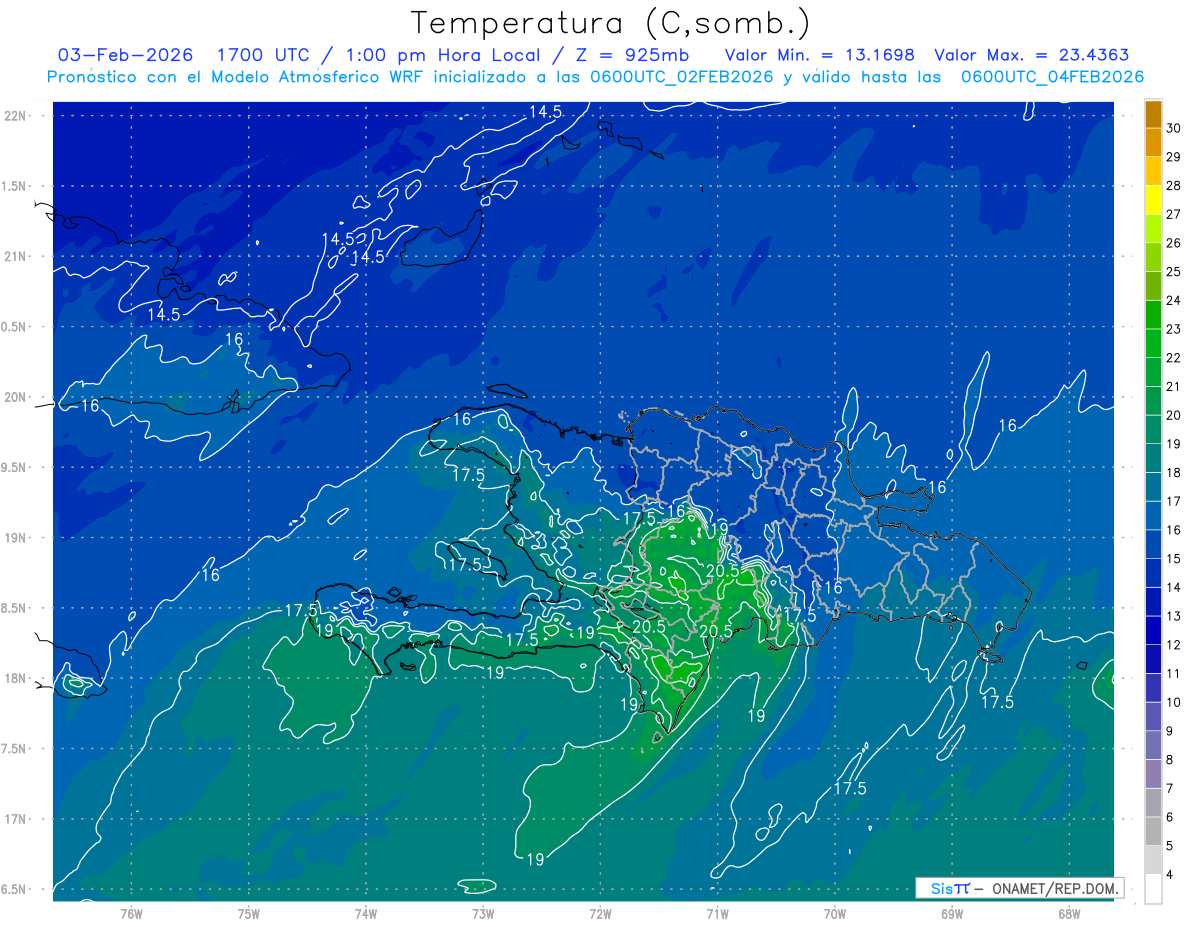Viewport: 1200px width, 927px height.
Task: Click the valid-until time 0600UTC_04FEB2026
Action: click(x=1052, y=77)
